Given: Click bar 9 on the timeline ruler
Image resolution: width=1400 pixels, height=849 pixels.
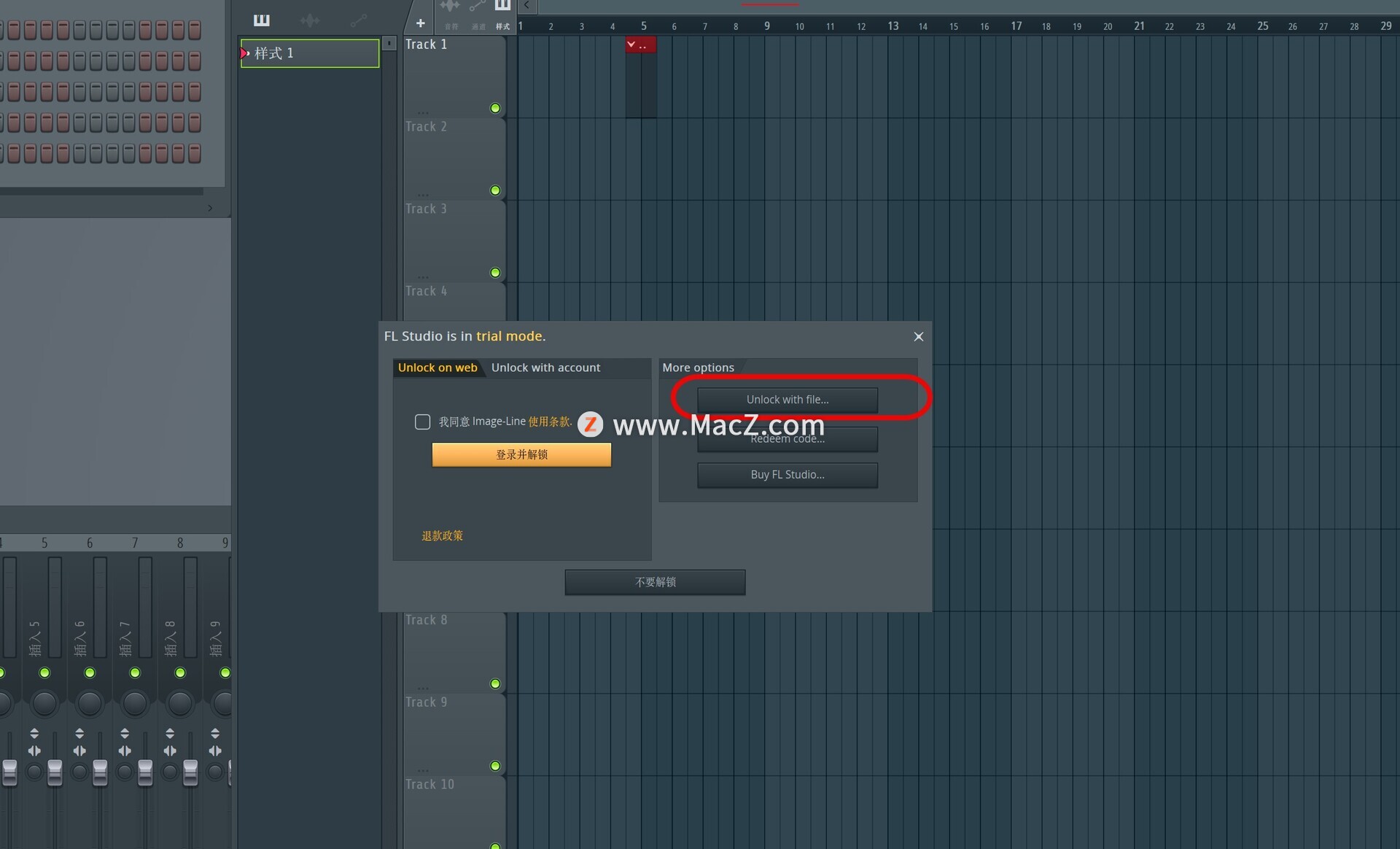Looking at the screenshot, I should 766,26.
